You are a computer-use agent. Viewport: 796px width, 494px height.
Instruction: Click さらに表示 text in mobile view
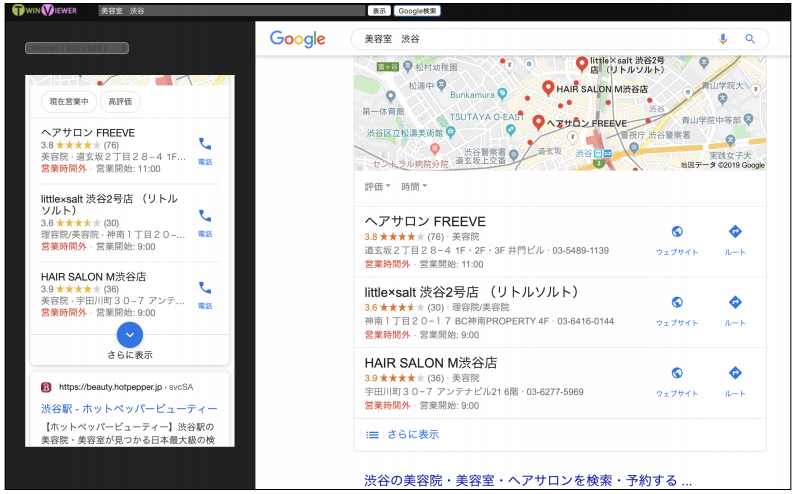click(x=129, y=355)
